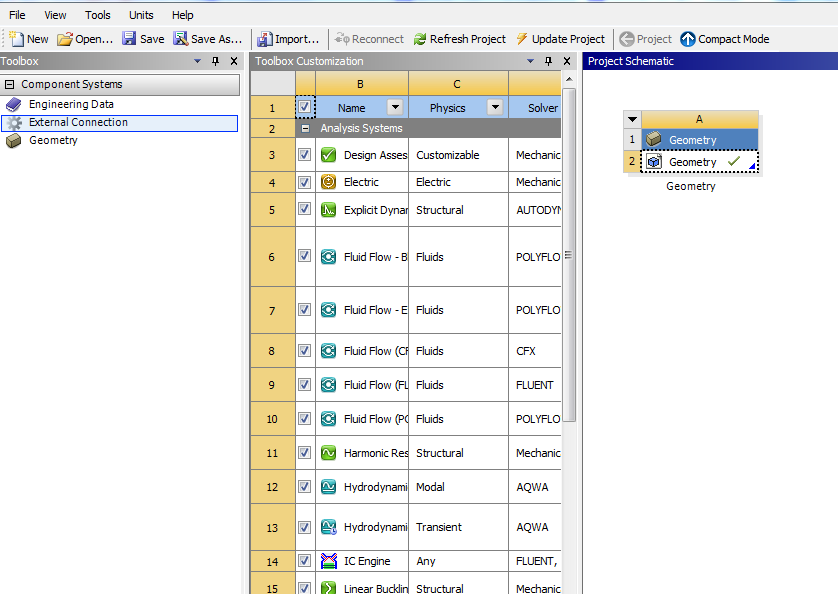838x594 pixels.
Task: Click the Update Project lightning icon
Action: (x=522, y=38)
